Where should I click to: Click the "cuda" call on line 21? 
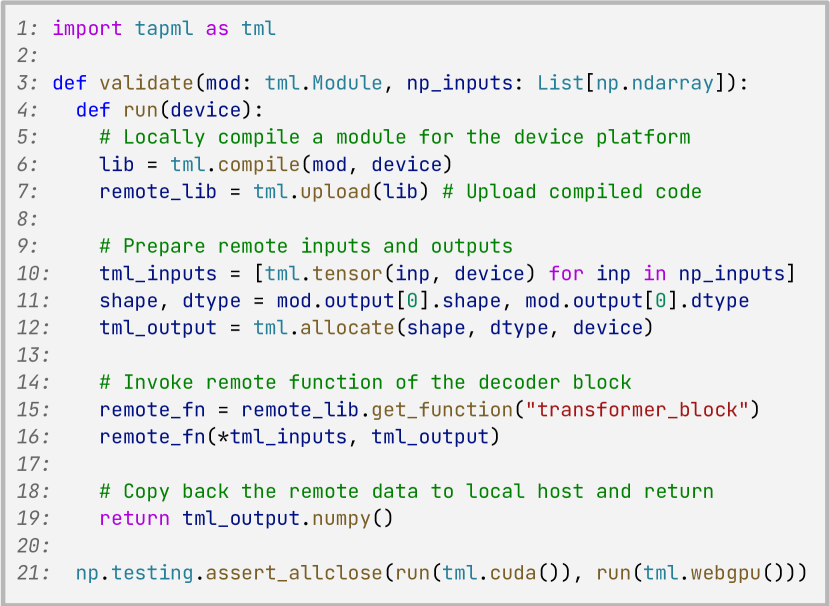[513, 573]
